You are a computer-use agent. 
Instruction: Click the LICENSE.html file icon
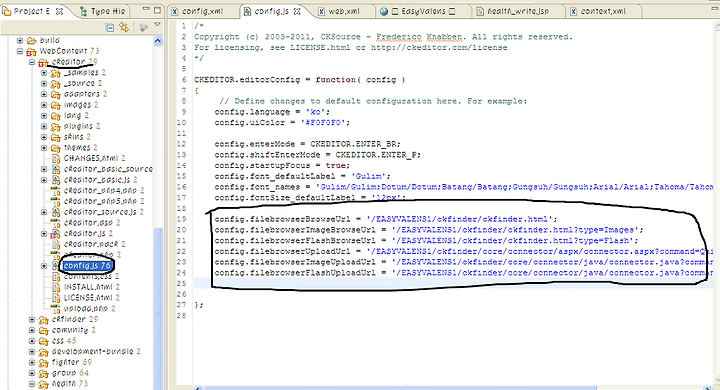[56, 298]
